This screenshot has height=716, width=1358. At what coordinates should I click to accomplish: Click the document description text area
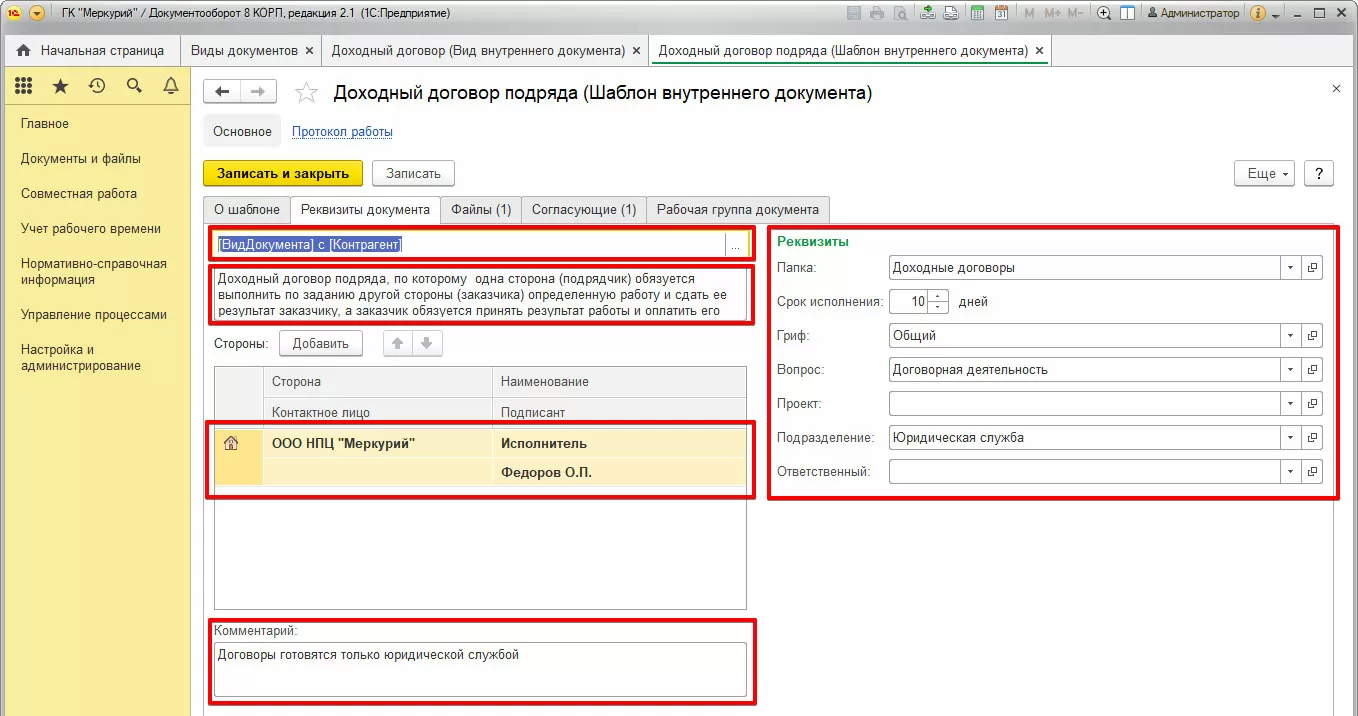tap(481, 295)
